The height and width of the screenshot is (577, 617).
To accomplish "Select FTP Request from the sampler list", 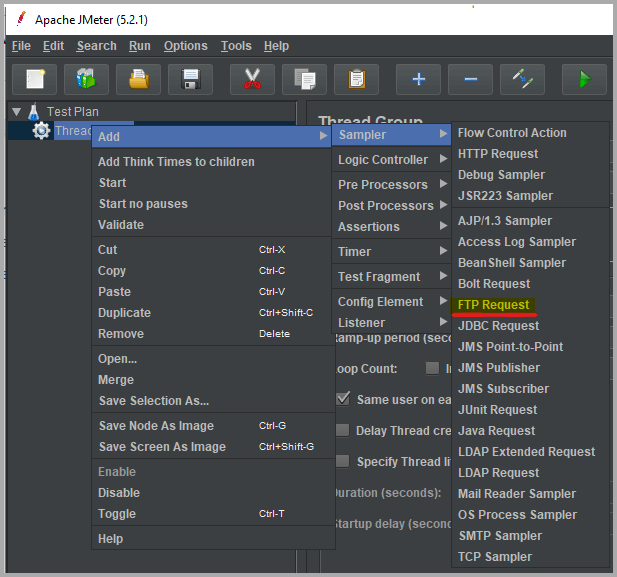I will [x=493, y=305].
